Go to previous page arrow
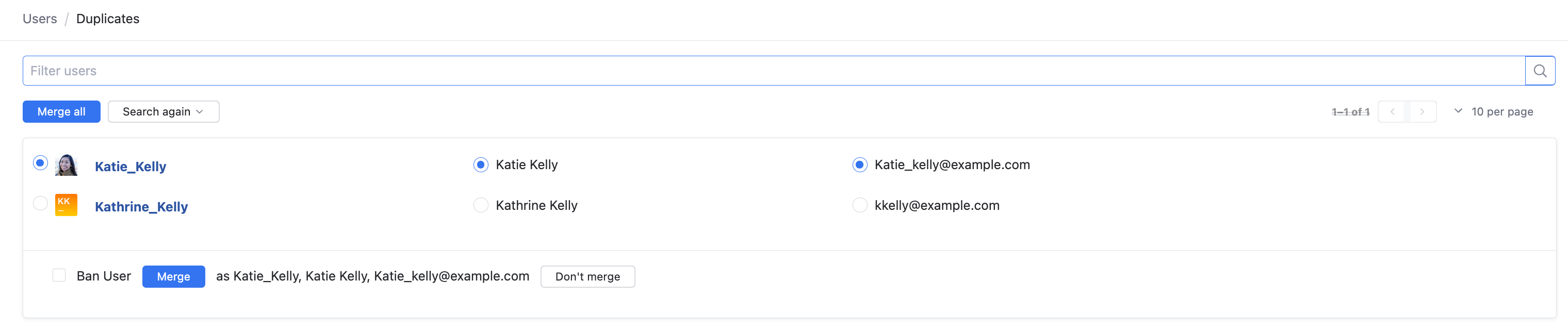This screenshot has height=330, width=1568. (1392, 111)
